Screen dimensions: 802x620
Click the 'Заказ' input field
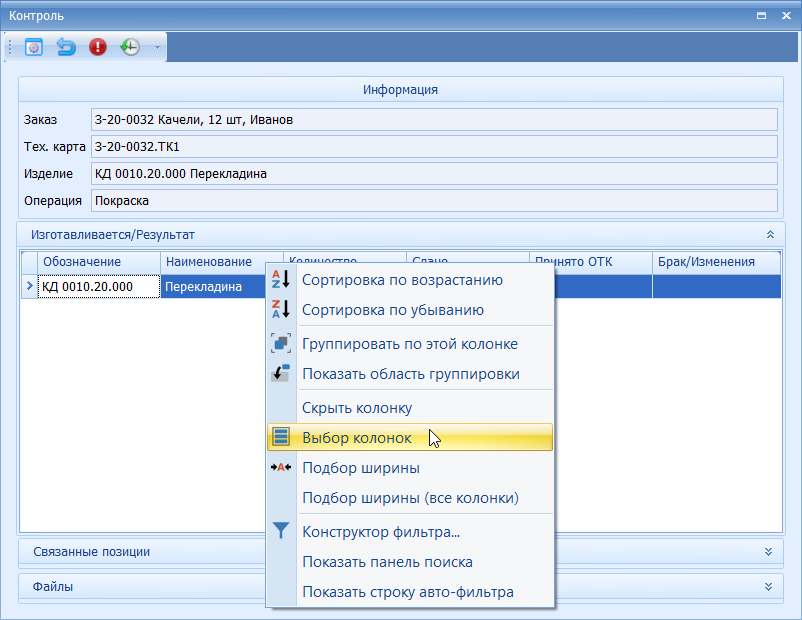(x=433, y=120)
